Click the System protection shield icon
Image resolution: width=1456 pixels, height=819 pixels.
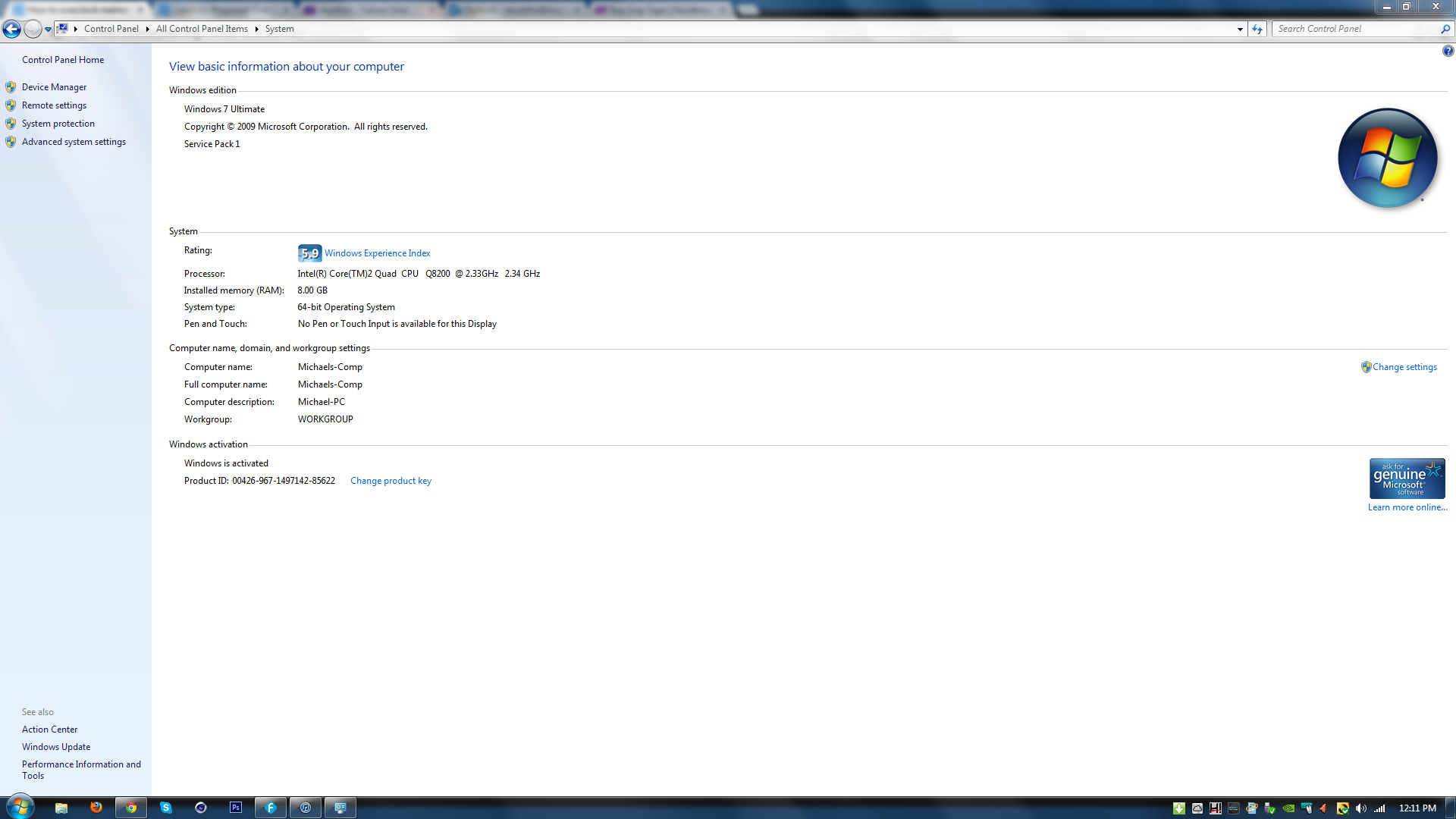tap(11, 124)
